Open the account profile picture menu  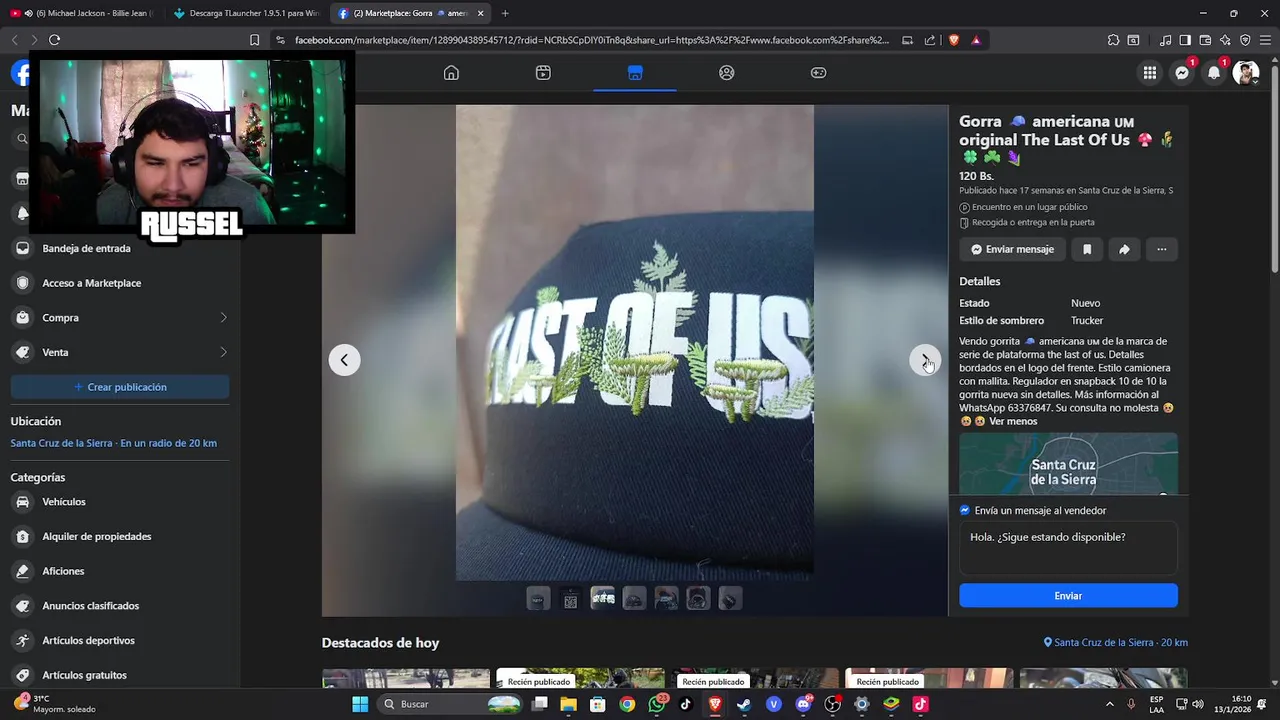click(x=1245, y=73)
